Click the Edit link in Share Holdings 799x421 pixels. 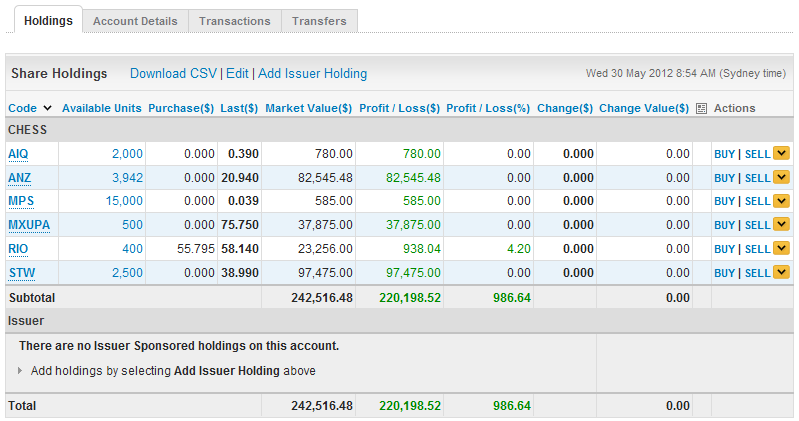(x=237, y=73)
